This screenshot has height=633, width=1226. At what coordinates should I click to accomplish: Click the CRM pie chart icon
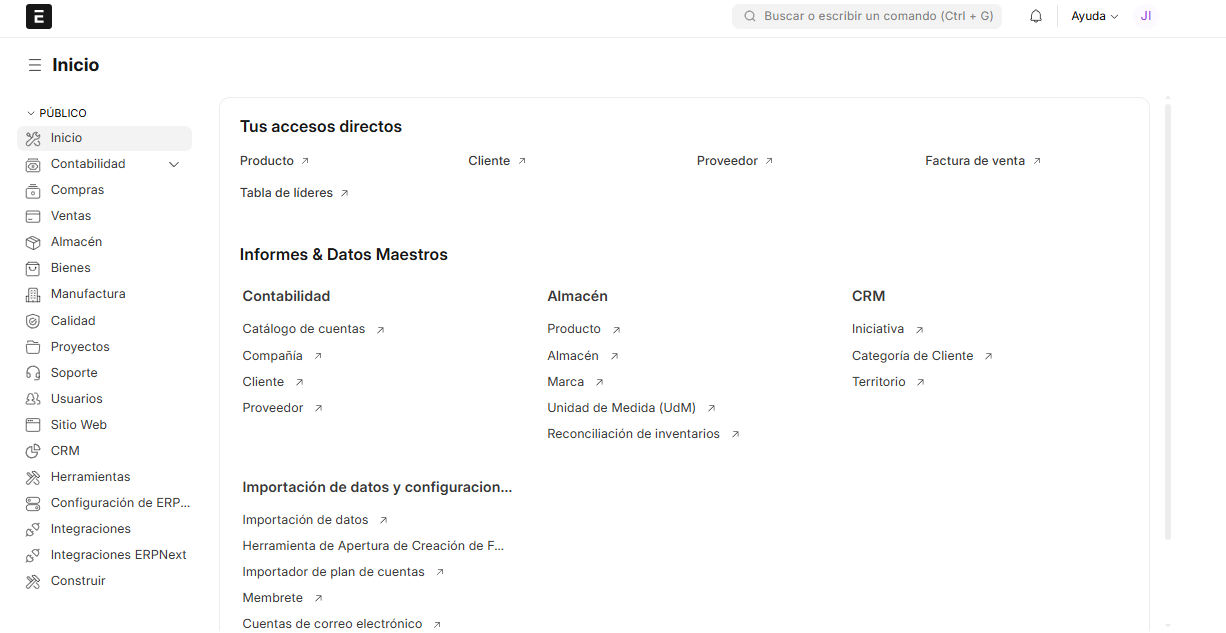[x=33, y=451]
